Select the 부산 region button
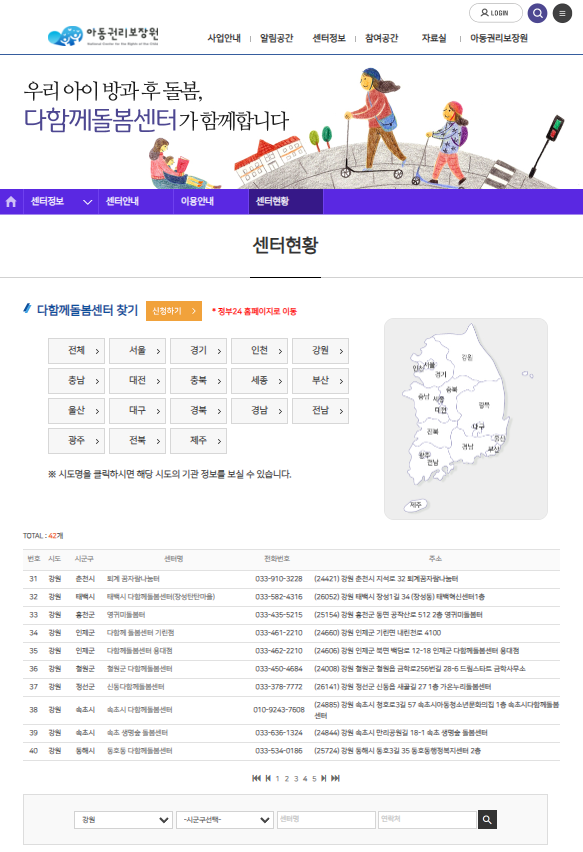Viewport: 583px width, 852px height. (x=320, y=381)
